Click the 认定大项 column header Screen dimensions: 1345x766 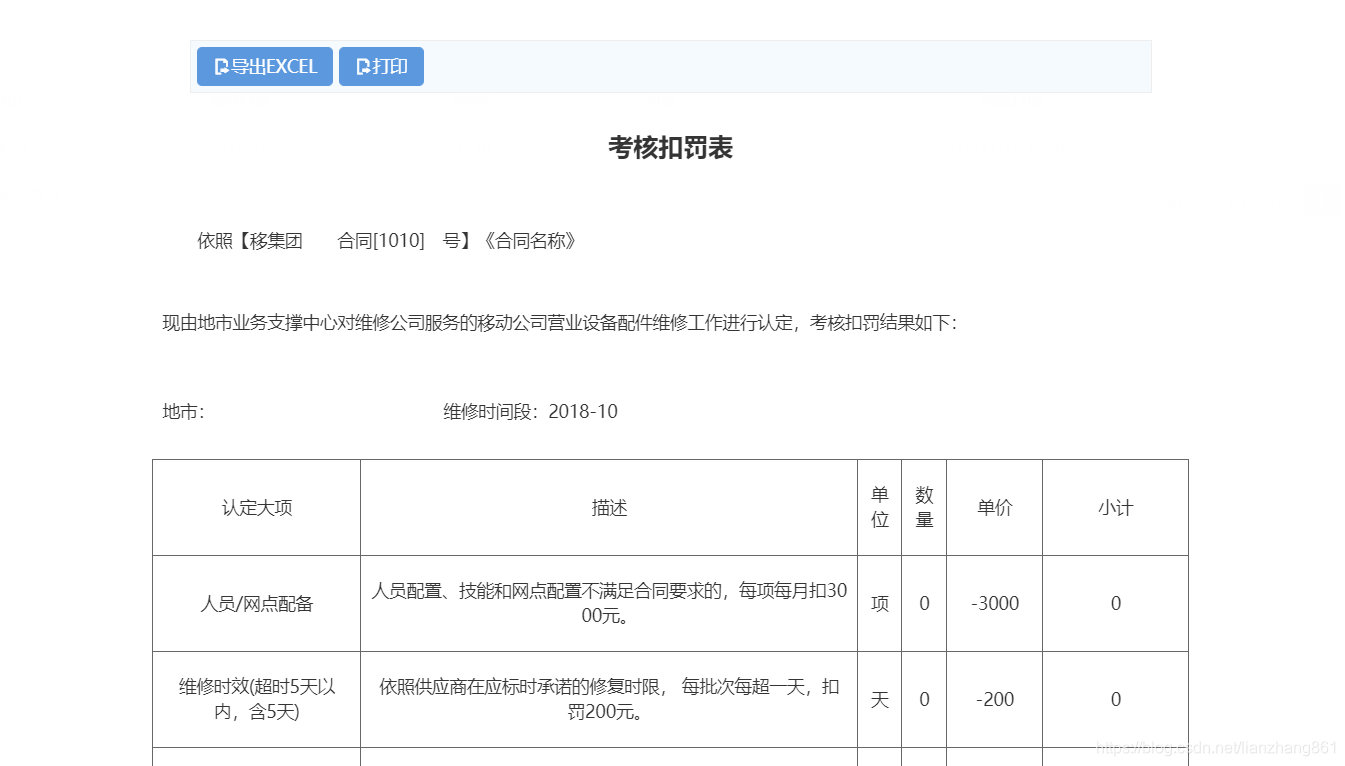point(257,508)
